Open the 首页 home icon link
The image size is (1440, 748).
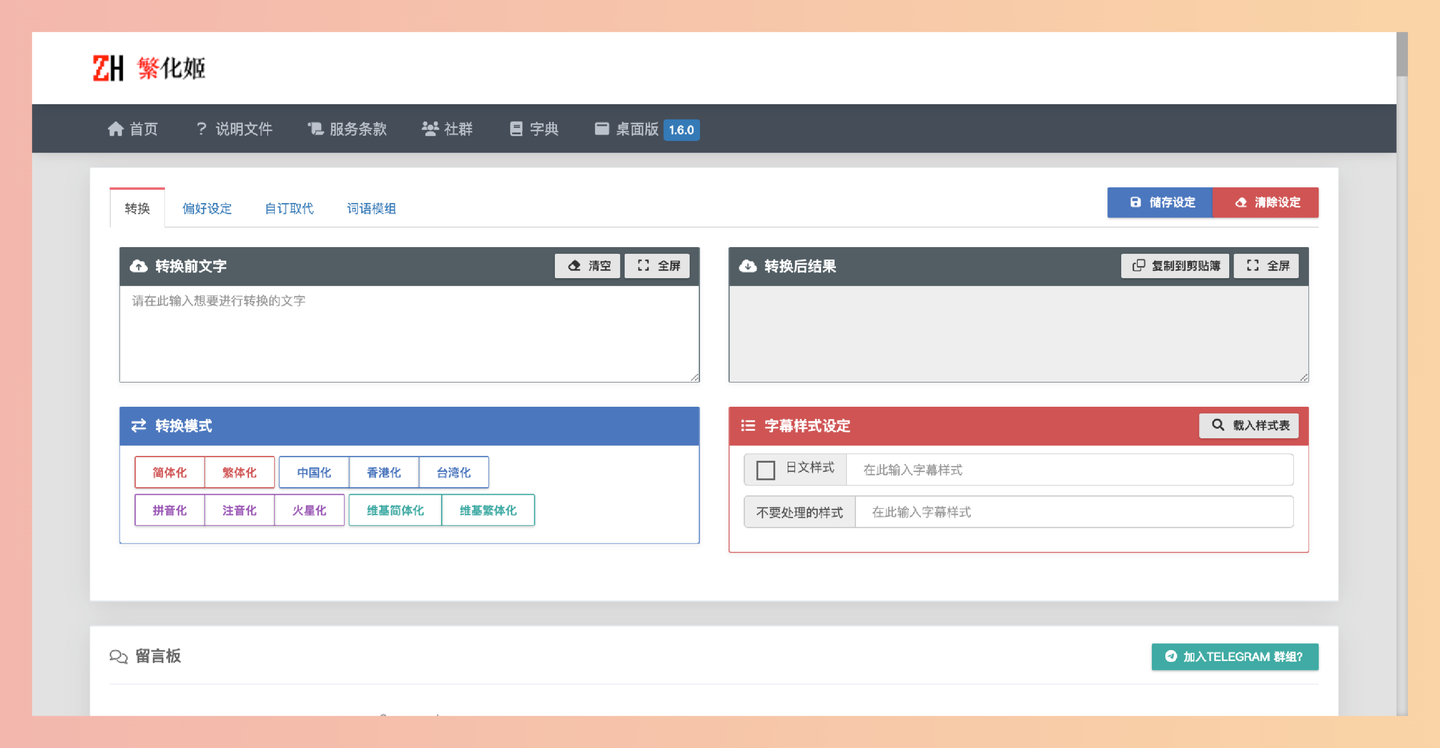click(x=132, y=129)
